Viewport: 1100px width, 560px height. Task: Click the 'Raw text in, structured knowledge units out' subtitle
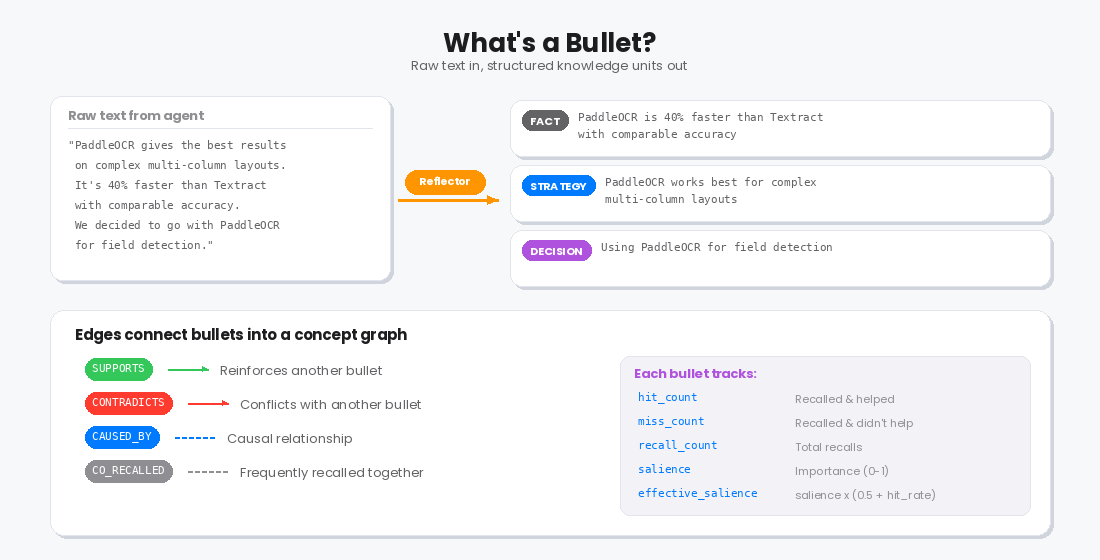click(x=549, y=66)
